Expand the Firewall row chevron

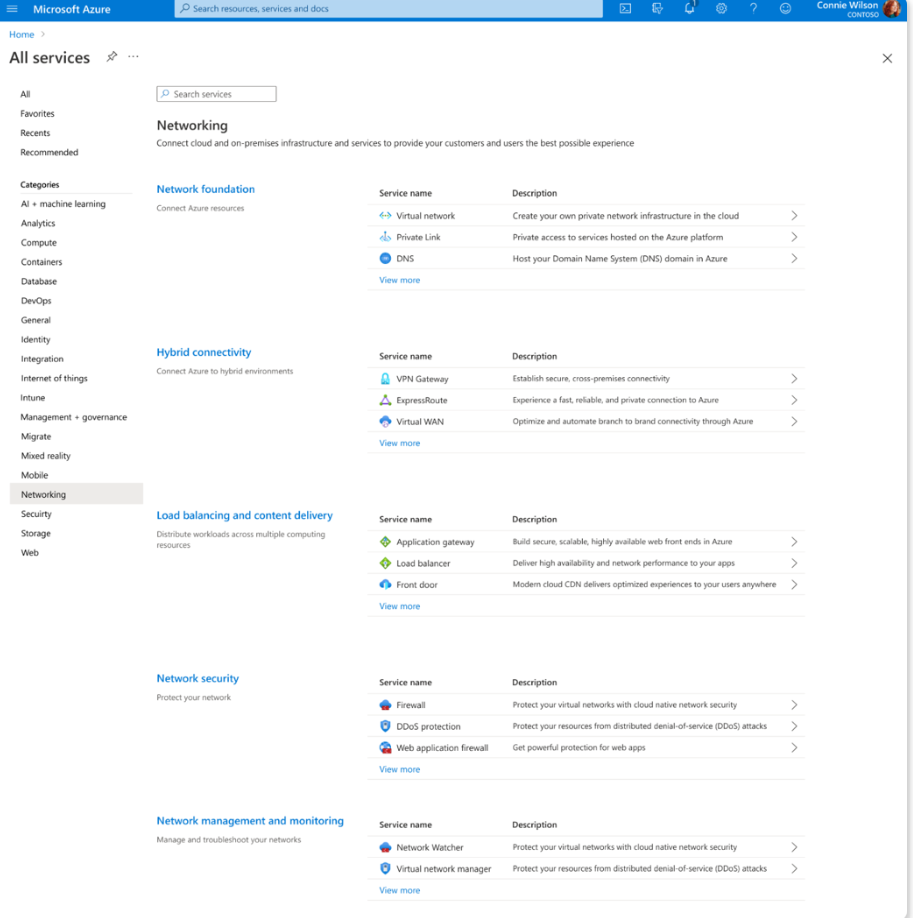794,705
